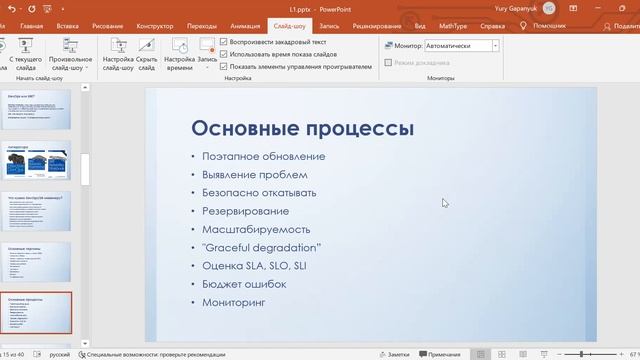This screenshot has height=360, width=640.
Task: Click the thumbnail pane scrollbar thumb
Action: (85, 169)
